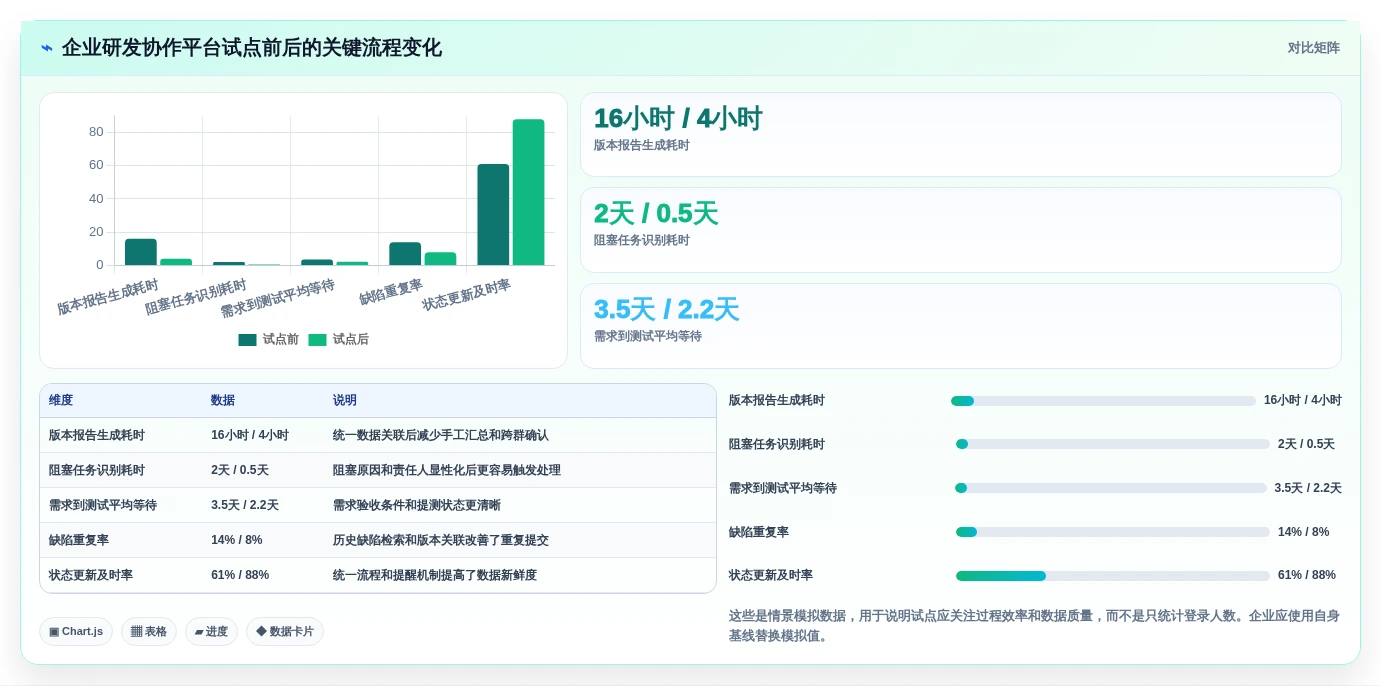Click the footnote paragraph about 情景模拟数据

pyautogui.click(x=1034, y=626)
